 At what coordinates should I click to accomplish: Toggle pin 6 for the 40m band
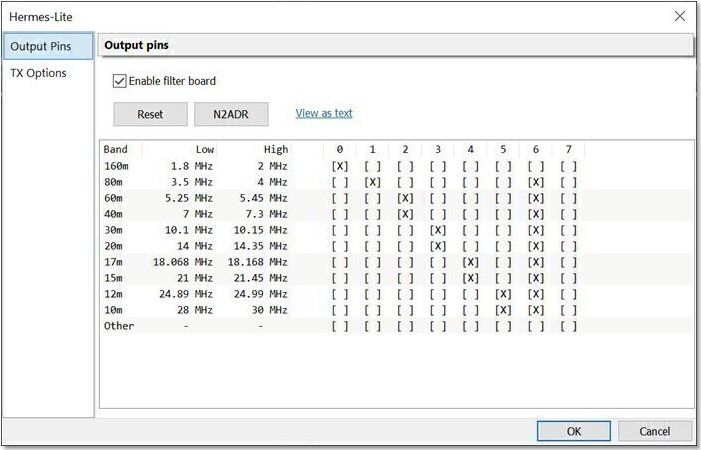pyautogui.click(x=536, y=214)
